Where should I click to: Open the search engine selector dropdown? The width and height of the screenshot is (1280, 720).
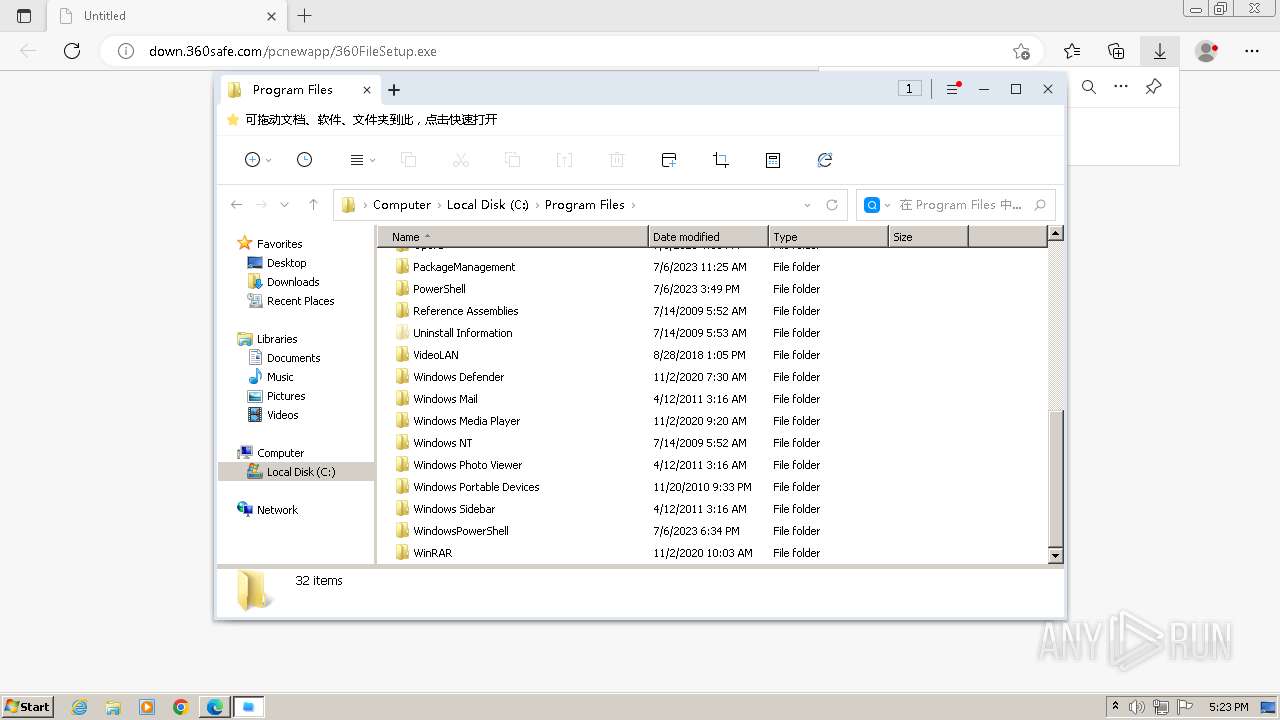click(x=877, y=205)
